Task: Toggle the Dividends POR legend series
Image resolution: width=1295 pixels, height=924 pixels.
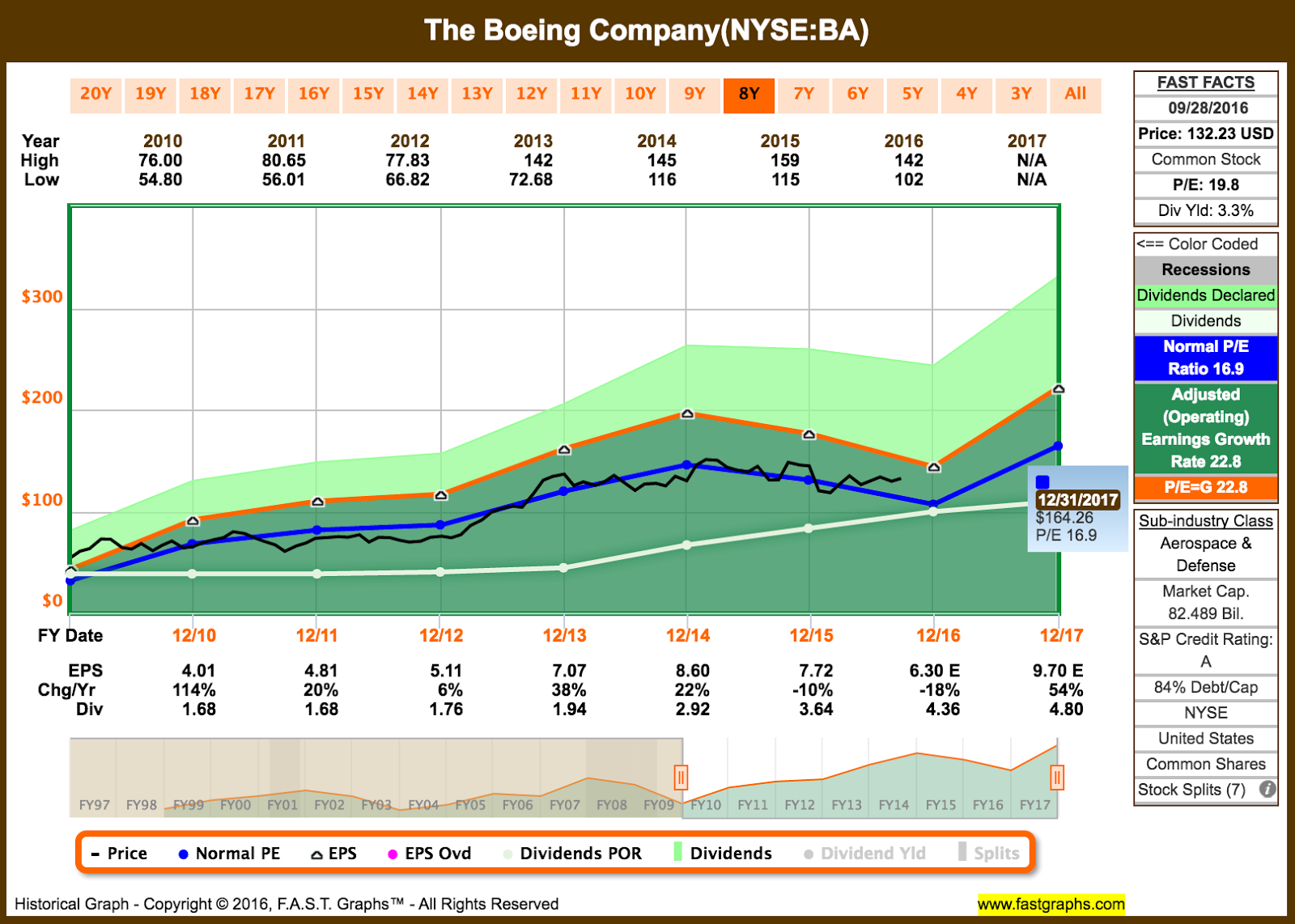Action: (x=572, y=854)
